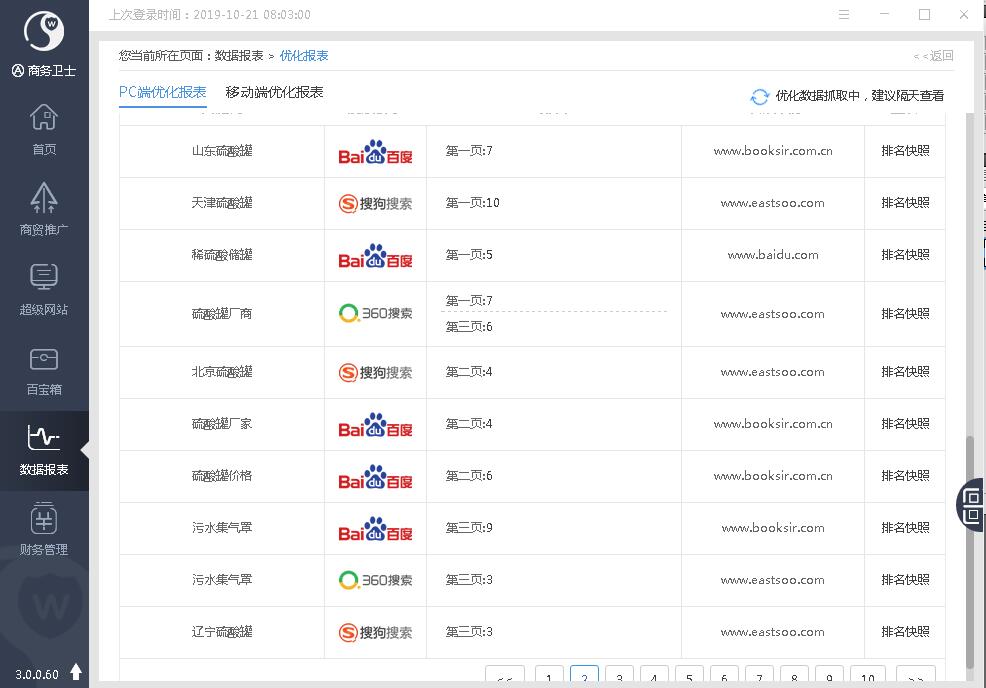Click the upgrade arrow next to version 3.0.0.60
Screen dimensions: 986x688
point(76,672)
